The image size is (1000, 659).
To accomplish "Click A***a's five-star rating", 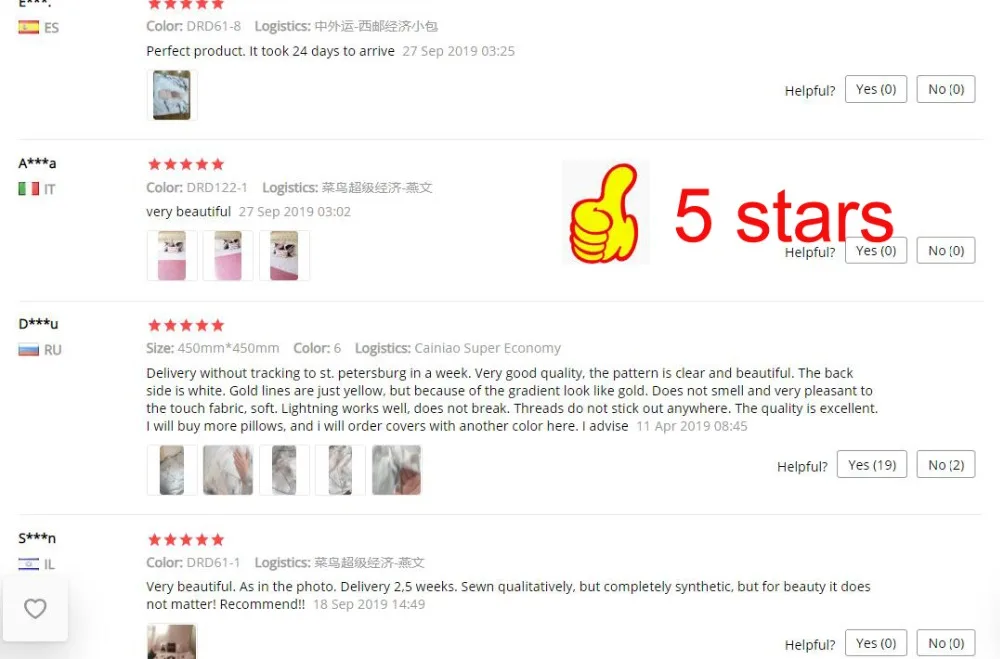I will pos(186,164).
